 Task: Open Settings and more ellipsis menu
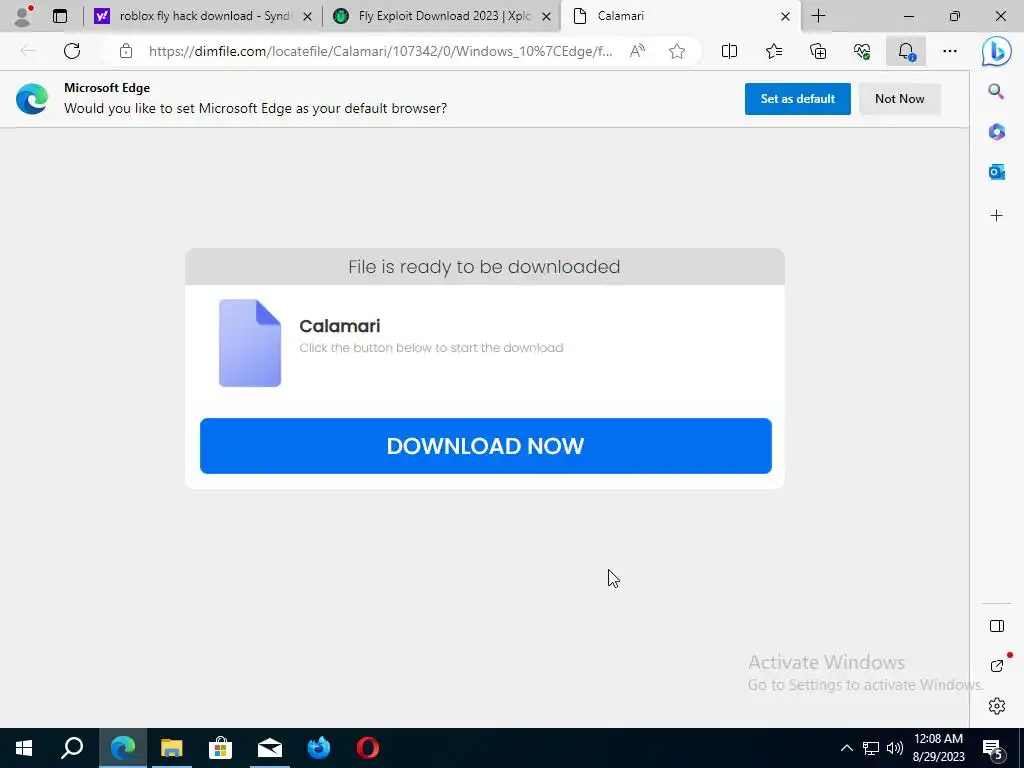coord(950,51)
